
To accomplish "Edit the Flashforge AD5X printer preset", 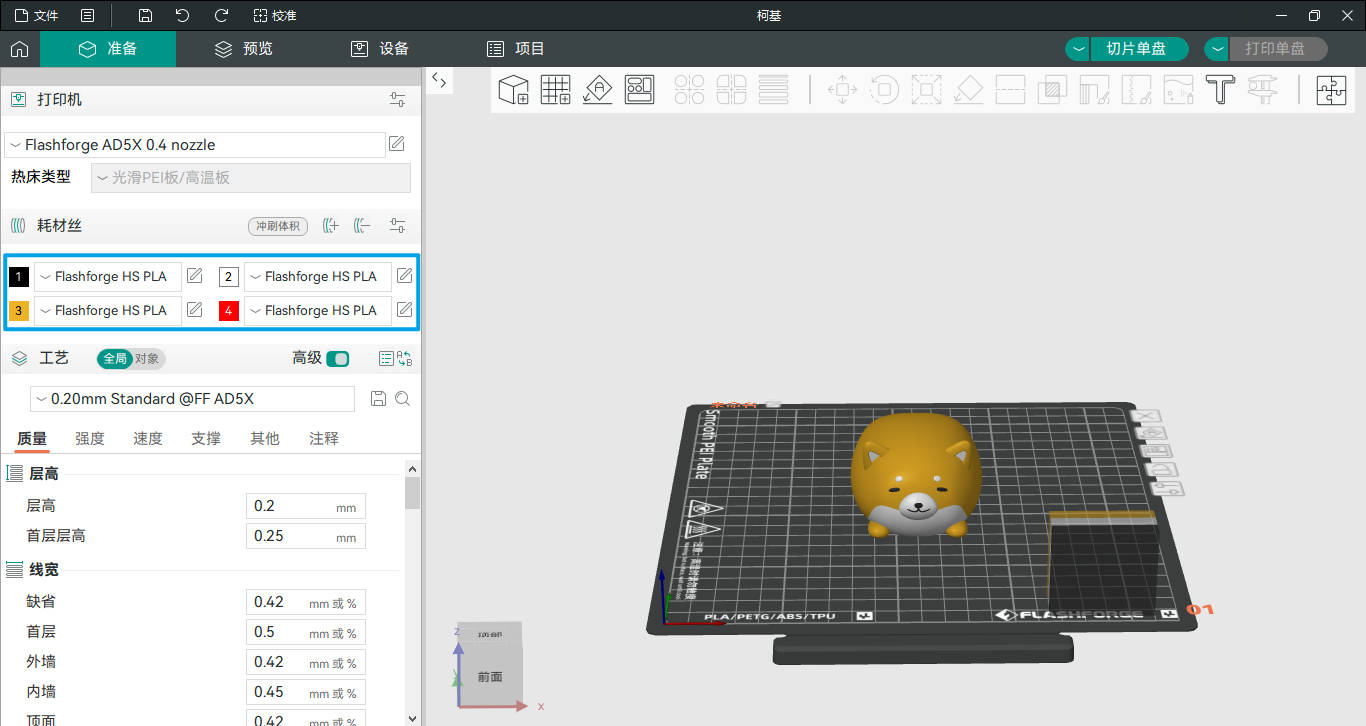I will [x=397, y=144].
